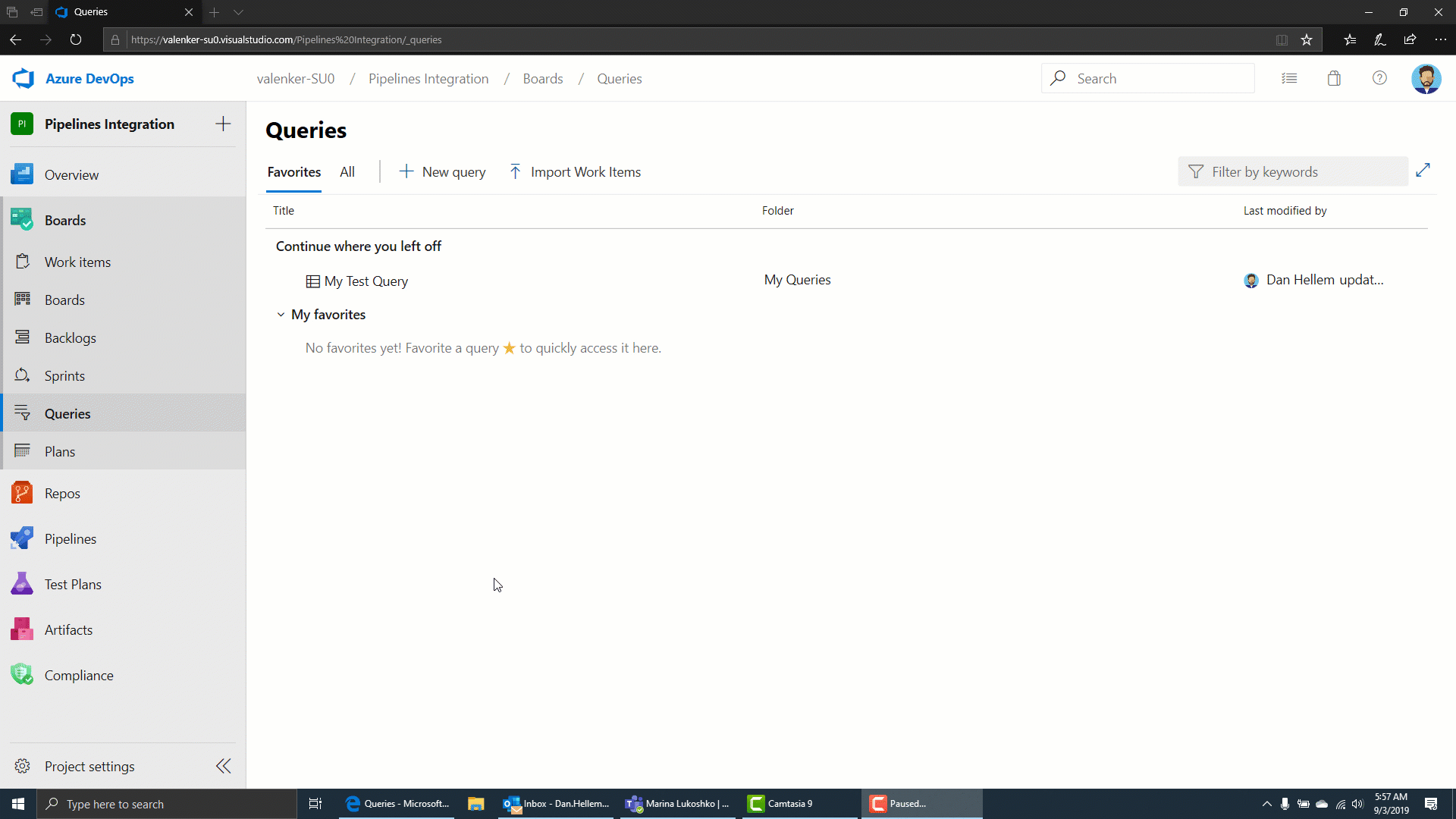The image size is (1456, 819).
Task: Click Filter by keywords input field
Action: 1294,171
